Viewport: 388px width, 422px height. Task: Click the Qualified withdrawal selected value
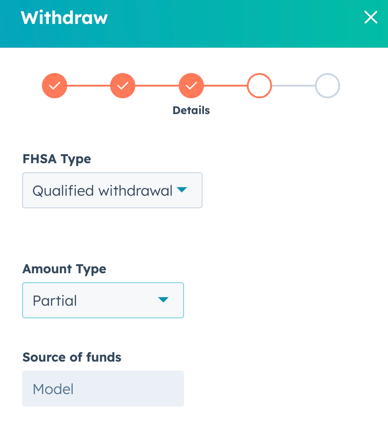pyautogui.click(x=103, y=191)
